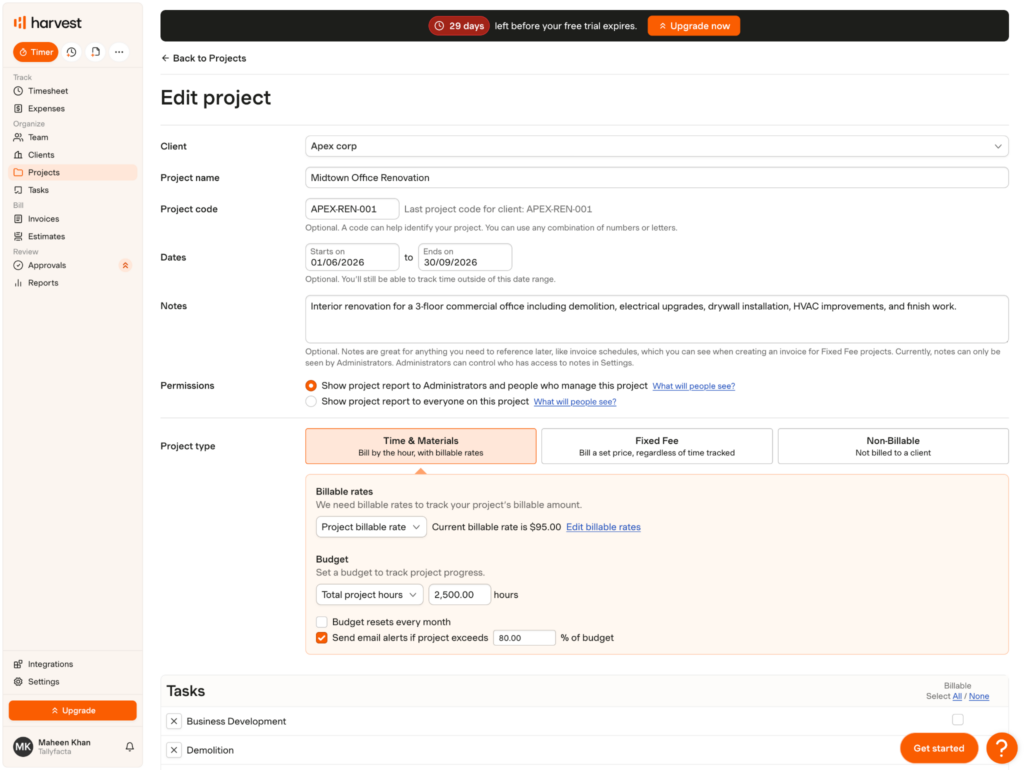Screen dimensions: 1024x770
Task: Click the Team people icon
Action: click(18, 137)
